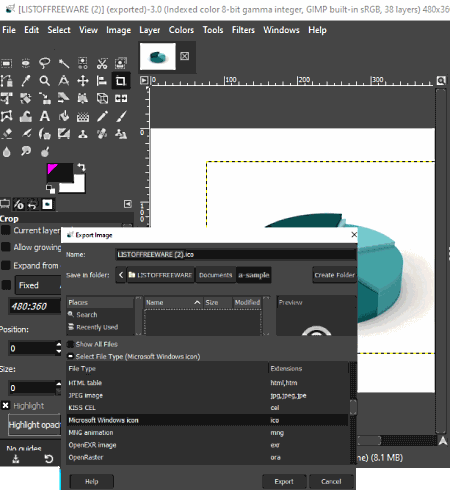The width and height of the screenshot is (450, 490).
Task: Switch to the Undo History tab
Action: pos(32,204)
